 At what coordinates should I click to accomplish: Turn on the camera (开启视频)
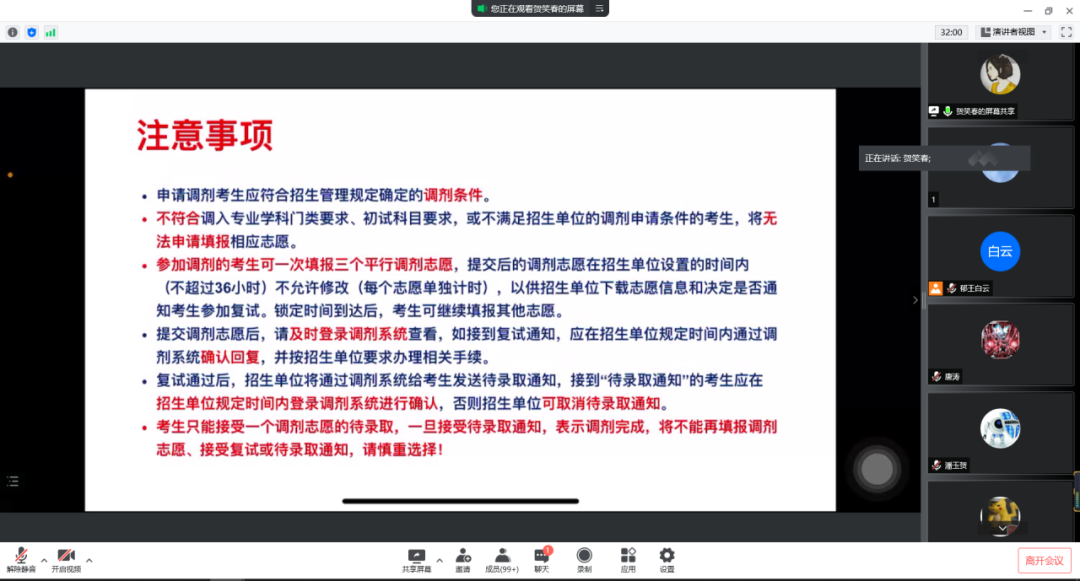(x=66, y=558)
